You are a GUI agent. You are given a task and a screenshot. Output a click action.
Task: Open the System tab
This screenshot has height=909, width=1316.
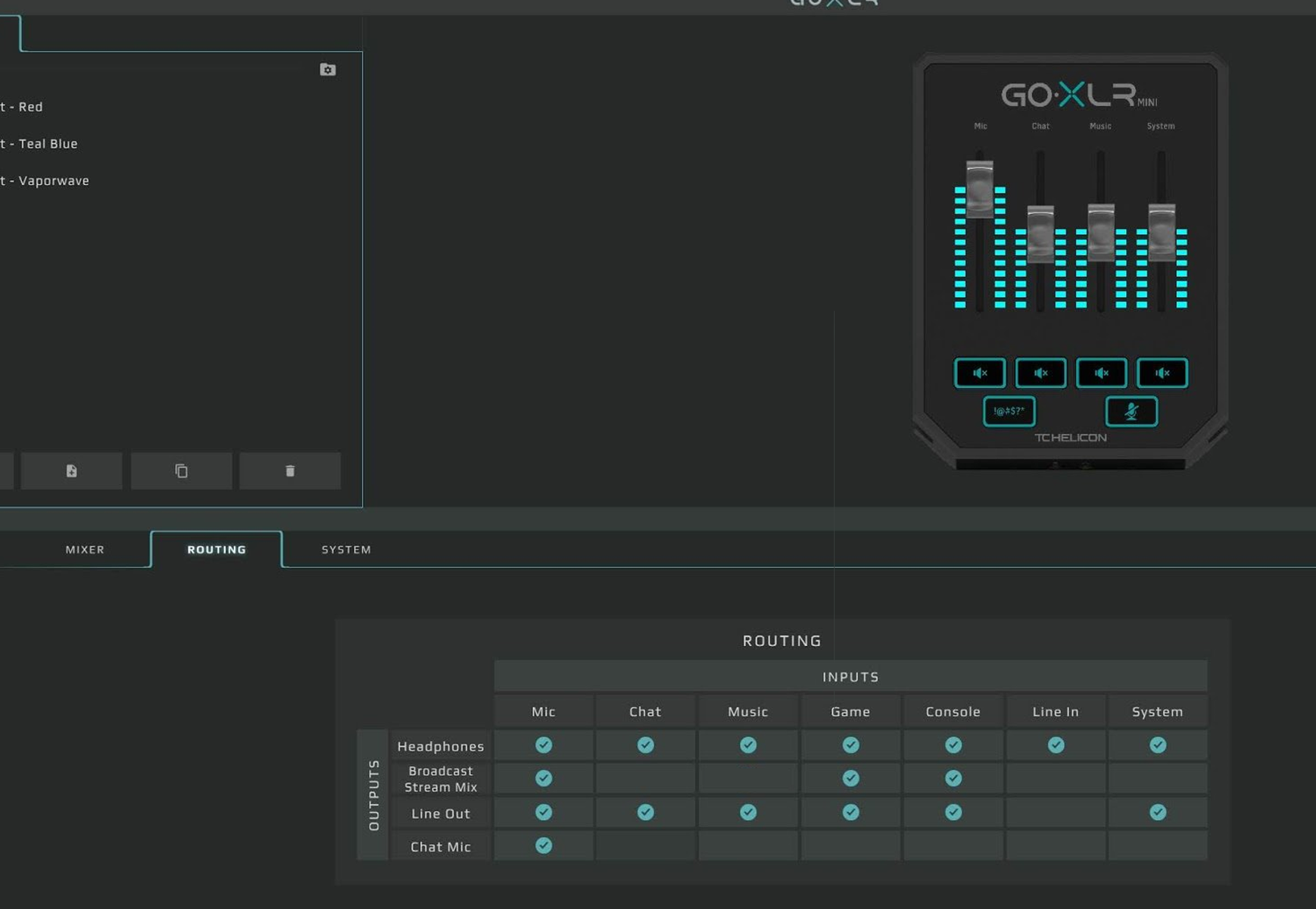pos(346,549)
